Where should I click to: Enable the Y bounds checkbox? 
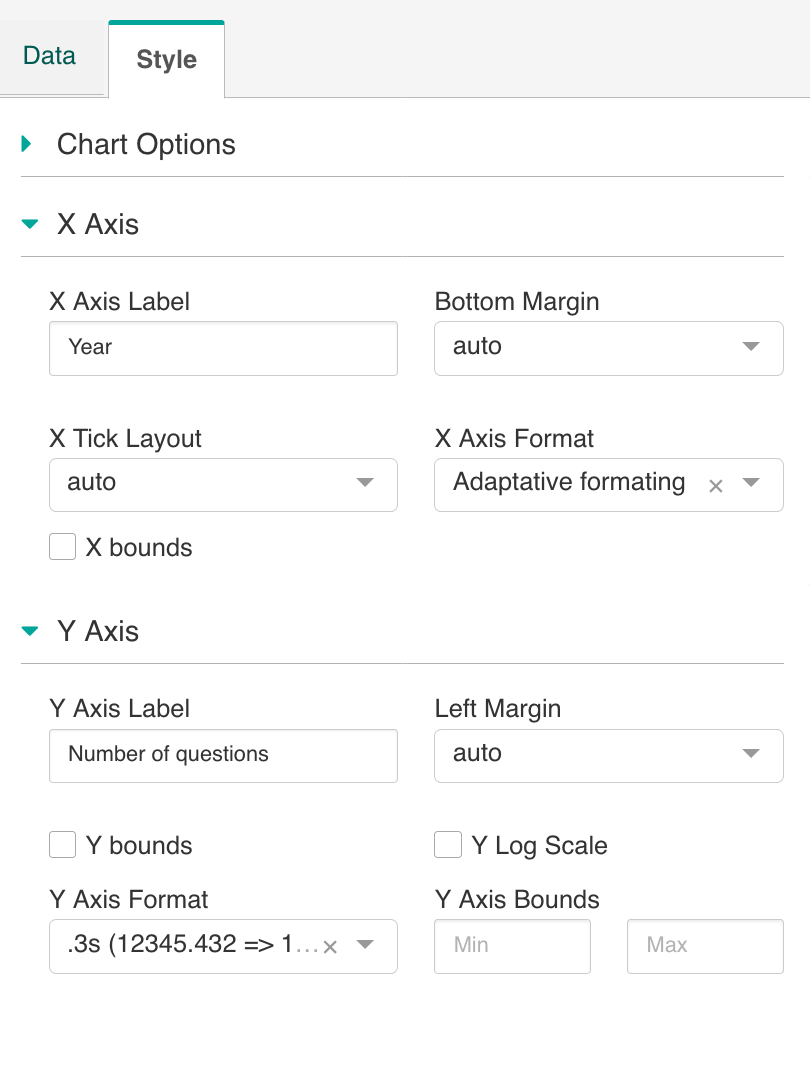point(63,845)
